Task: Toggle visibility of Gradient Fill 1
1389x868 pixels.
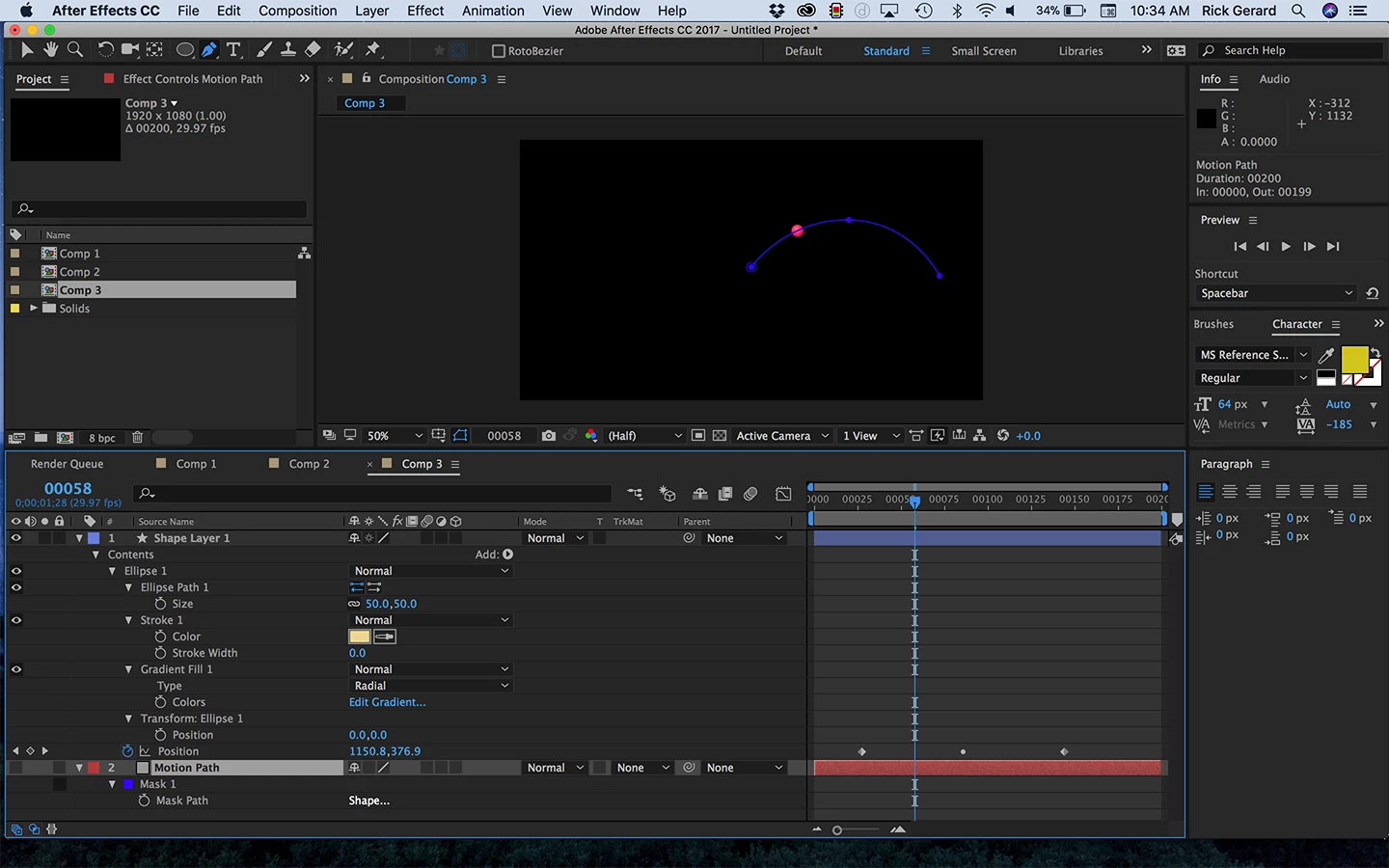Action: [15, 669]
